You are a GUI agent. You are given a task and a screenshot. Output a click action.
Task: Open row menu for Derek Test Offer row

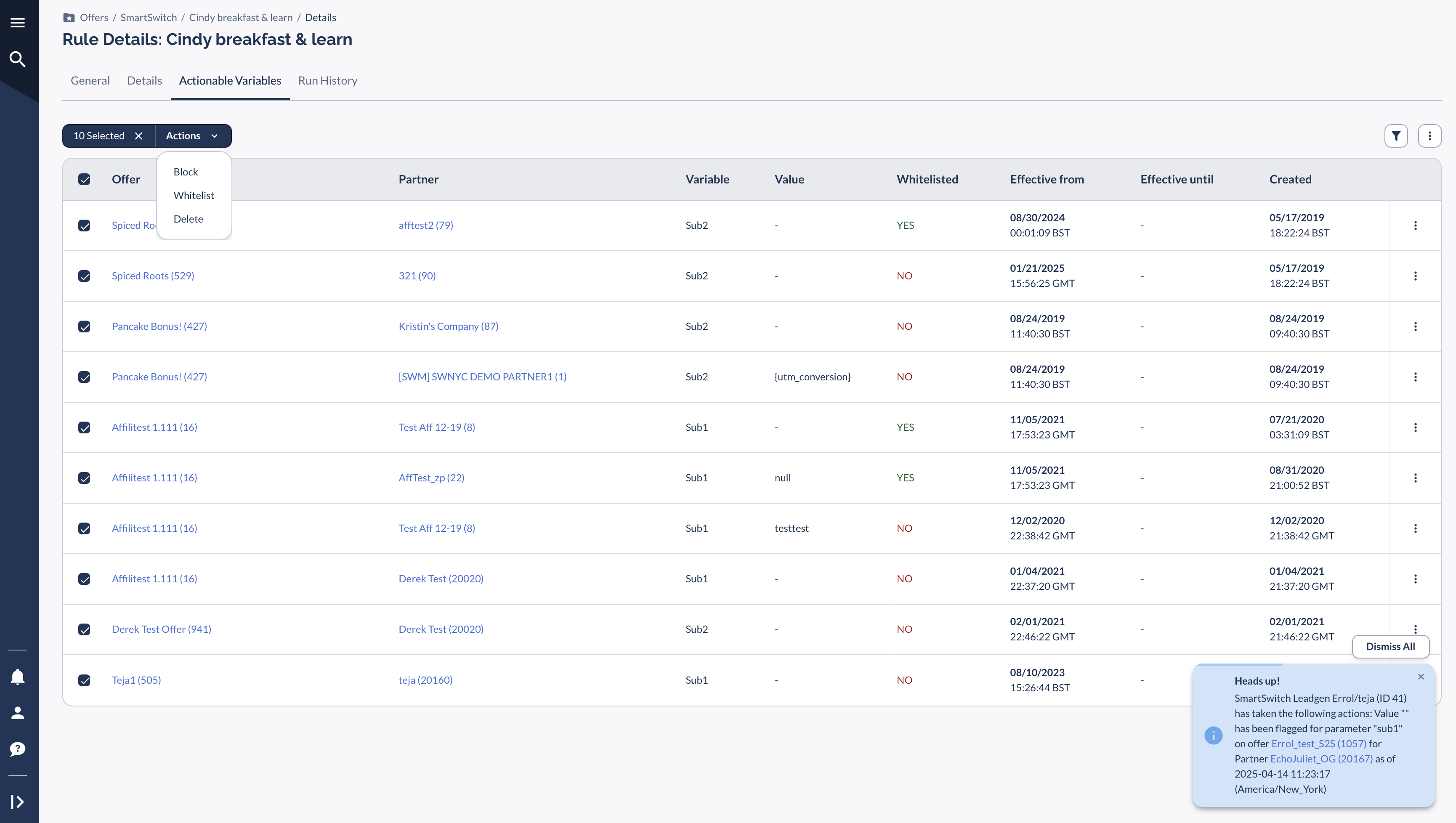click(x=1415, y=629)
